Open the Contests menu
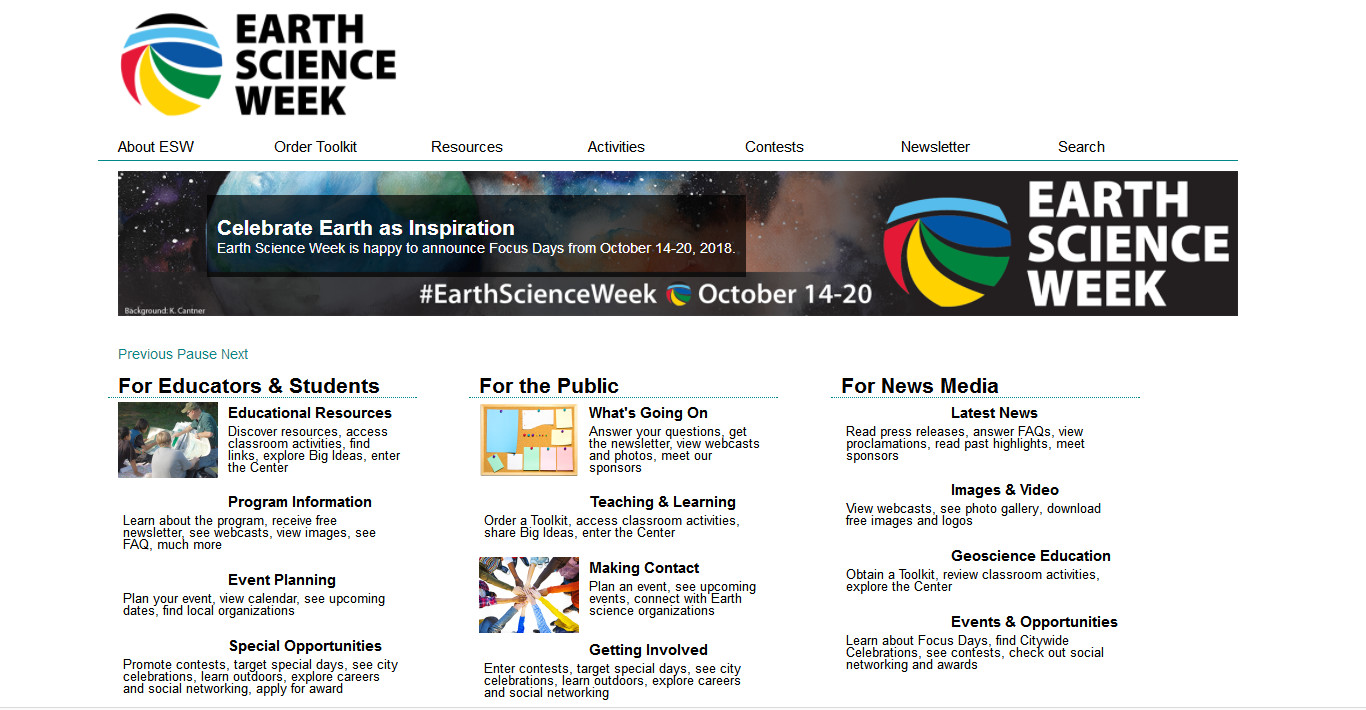This screenshot has height=710, width=1366. [774, 147]
